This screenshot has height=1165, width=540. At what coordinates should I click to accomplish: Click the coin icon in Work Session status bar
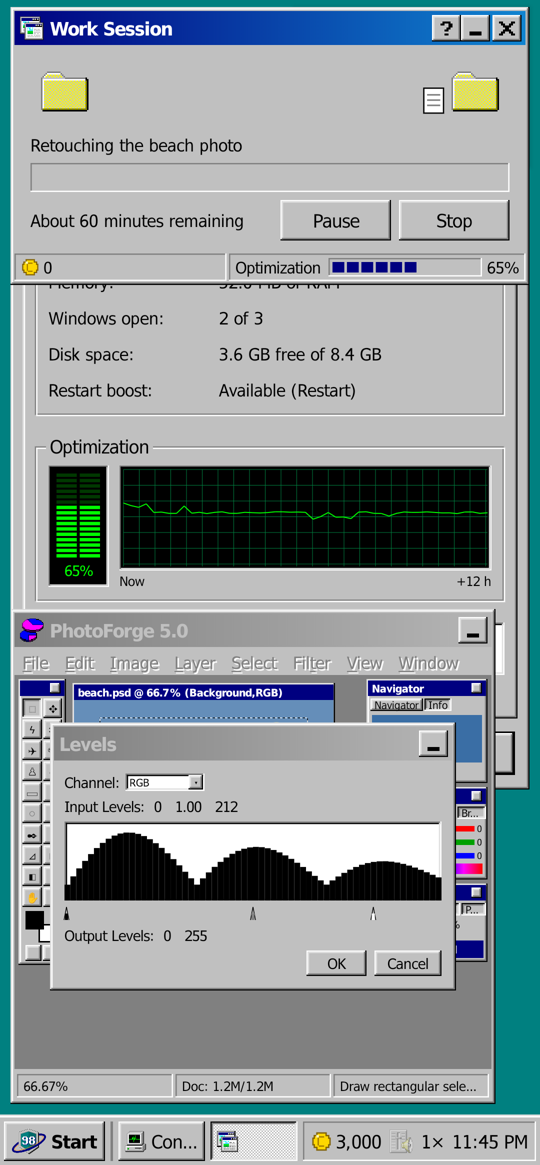tap(30, 267)
